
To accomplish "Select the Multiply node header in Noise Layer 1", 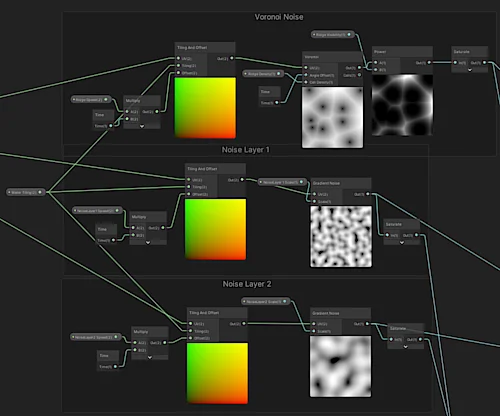I will point(148,217).
